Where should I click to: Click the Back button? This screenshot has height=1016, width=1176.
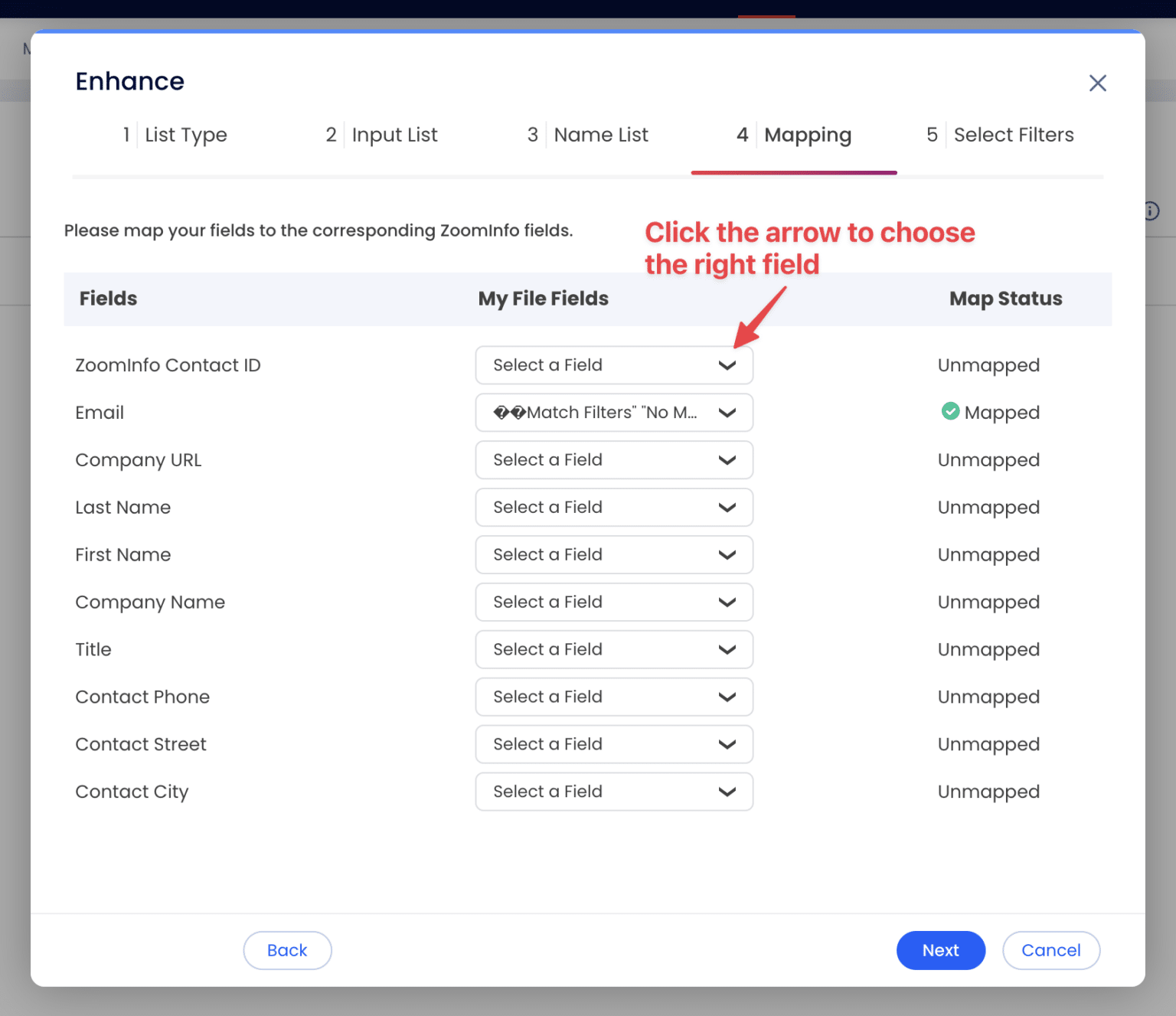click(x=287, y=950)
